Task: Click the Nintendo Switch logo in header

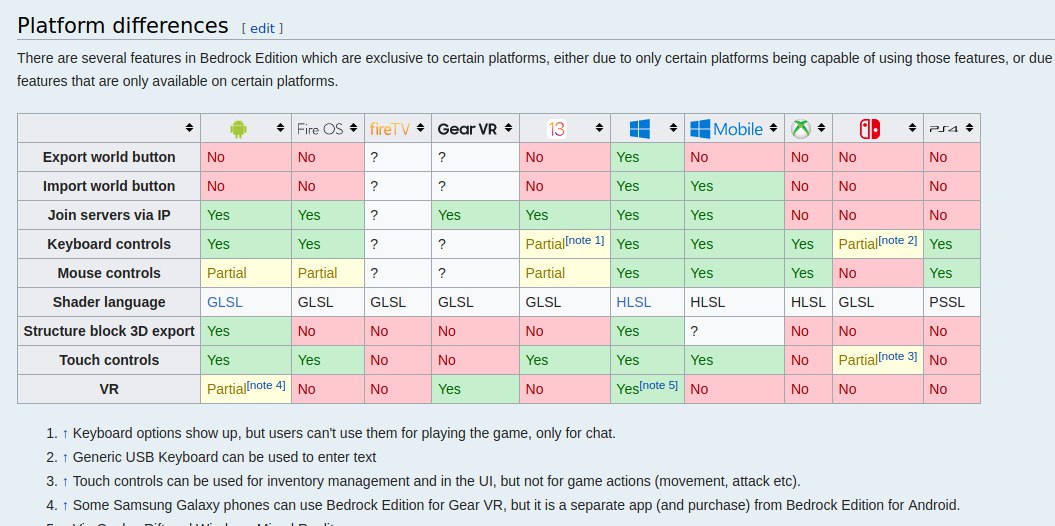Action: [870, 128]
